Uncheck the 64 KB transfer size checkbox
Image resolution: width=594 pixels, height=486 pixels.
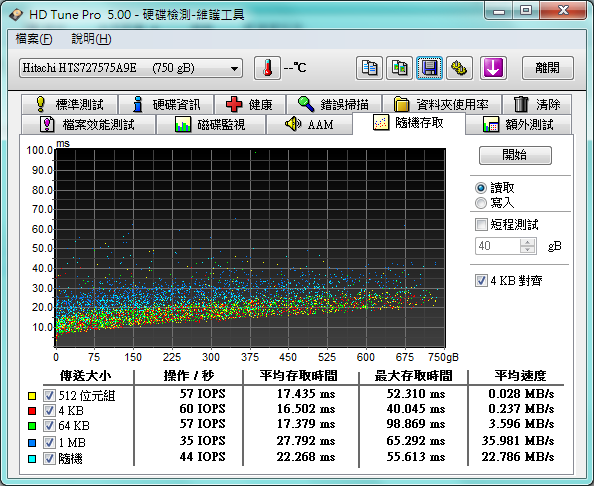(x=49, y=426)
